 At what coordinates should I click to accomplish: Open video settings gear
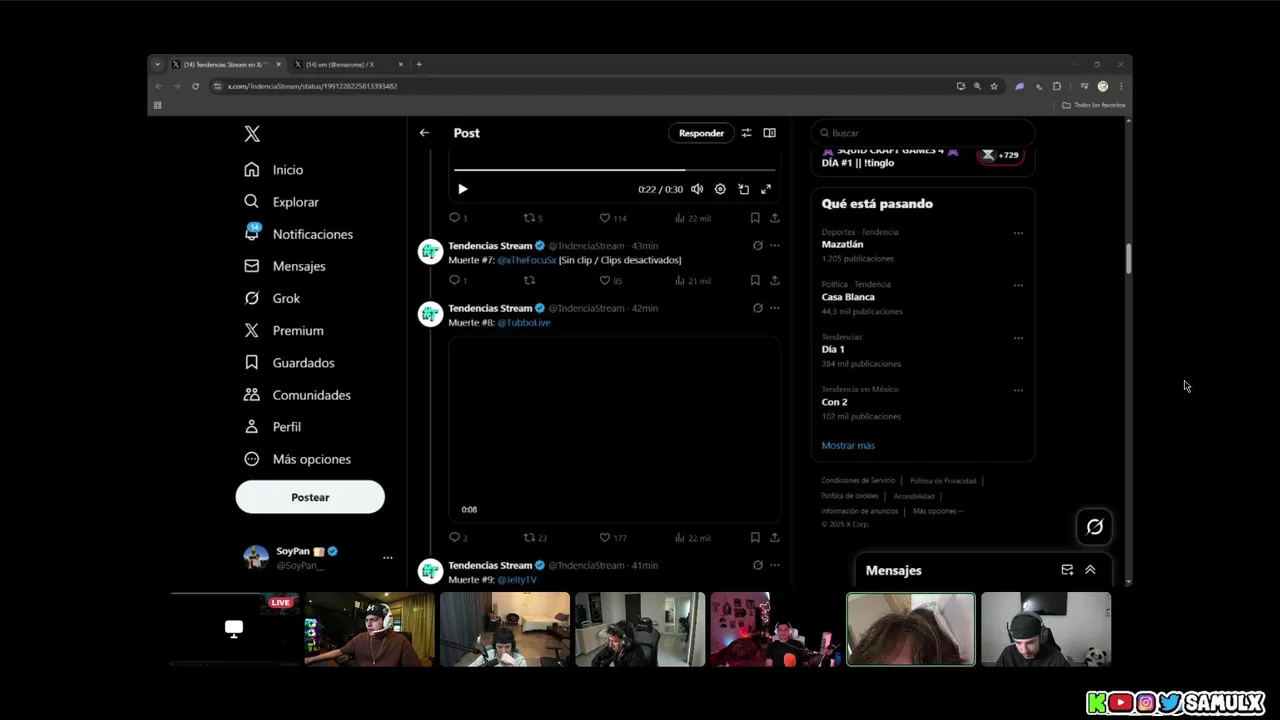pyautogui.click(x=720, y=189)
